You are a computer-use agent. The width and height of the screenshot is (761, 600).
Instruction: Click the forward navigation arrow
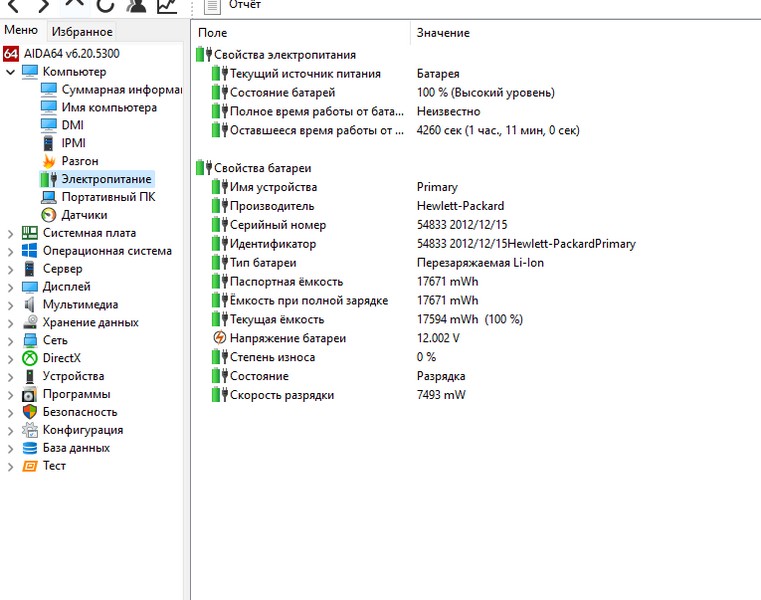click(44, 6)
